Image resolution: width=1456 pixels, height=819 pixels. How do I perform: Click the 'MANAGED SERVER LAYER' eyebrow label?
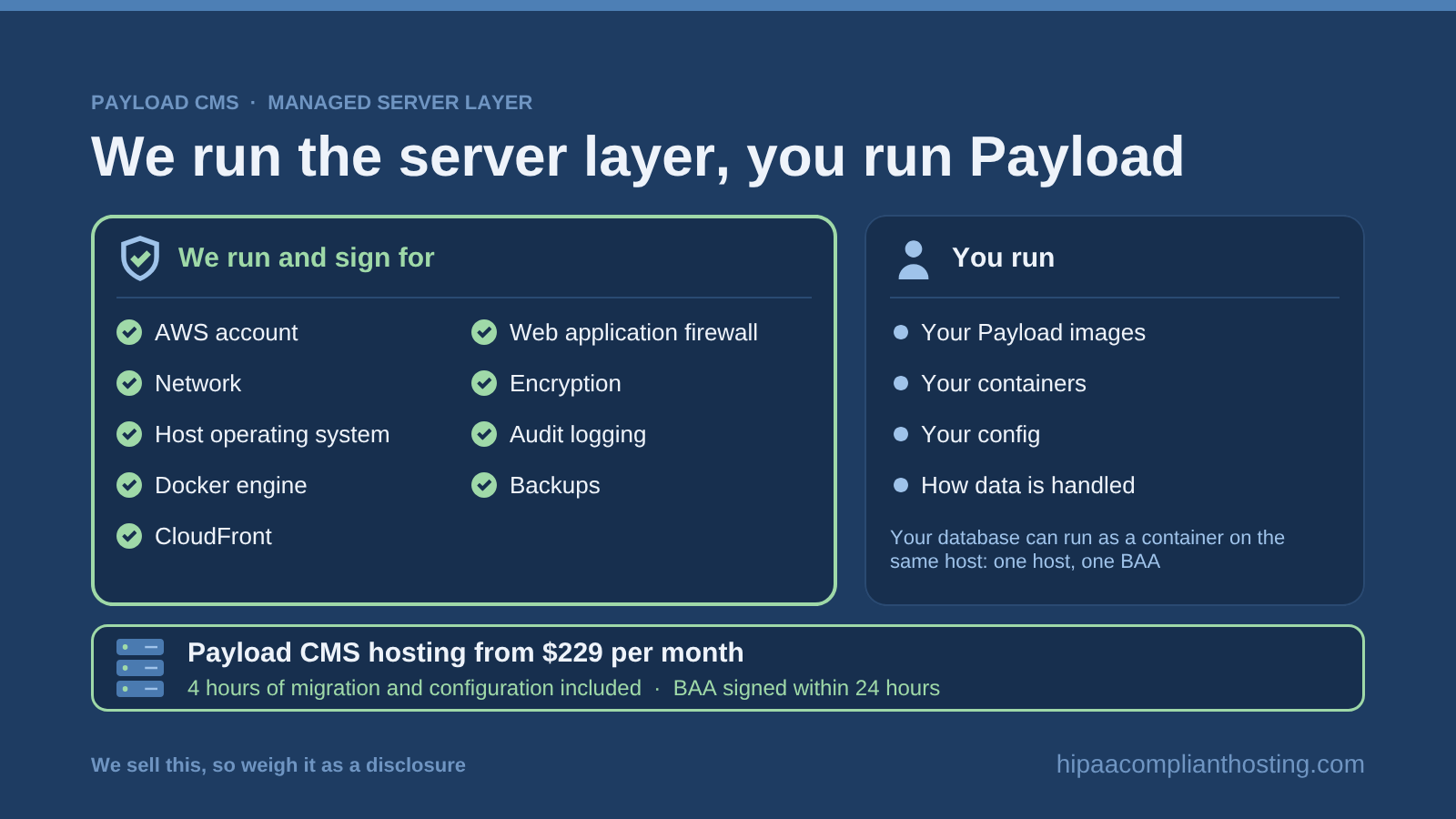pos(400,103)
